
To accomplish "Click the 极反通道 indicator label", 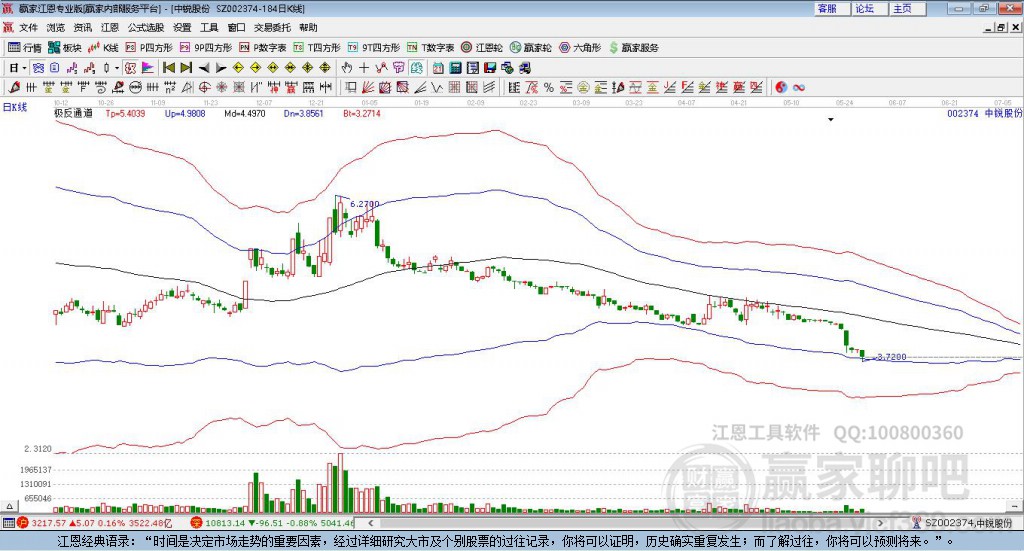I will [x=73, y=113].
